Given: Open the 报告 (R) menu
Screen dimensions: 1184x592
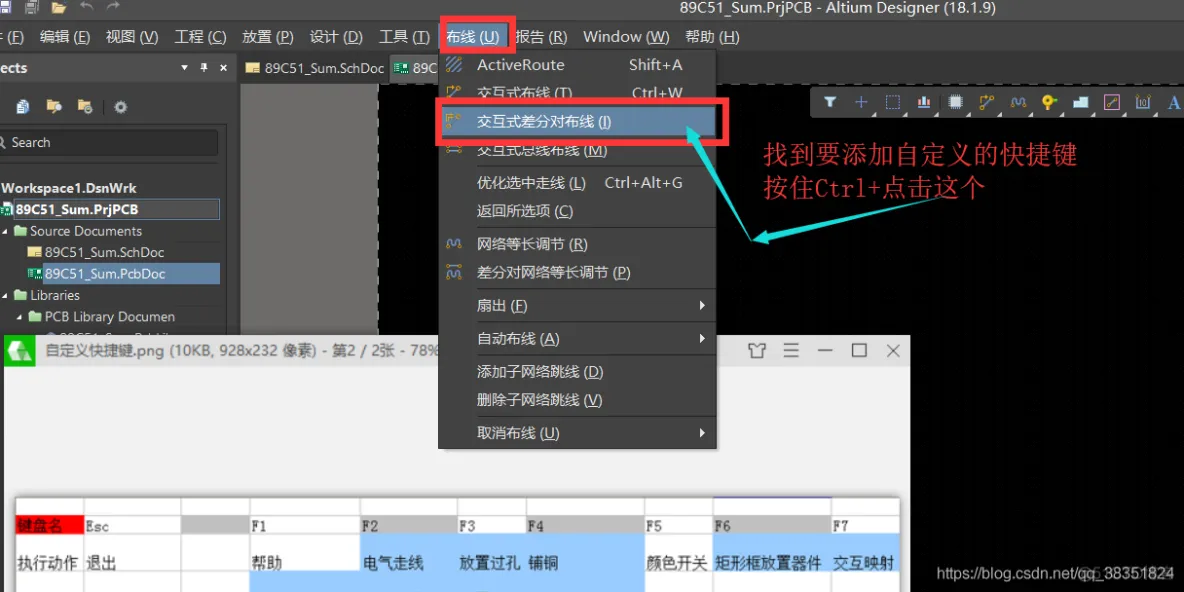Looking at the screenshot, I should pos(541,36).
